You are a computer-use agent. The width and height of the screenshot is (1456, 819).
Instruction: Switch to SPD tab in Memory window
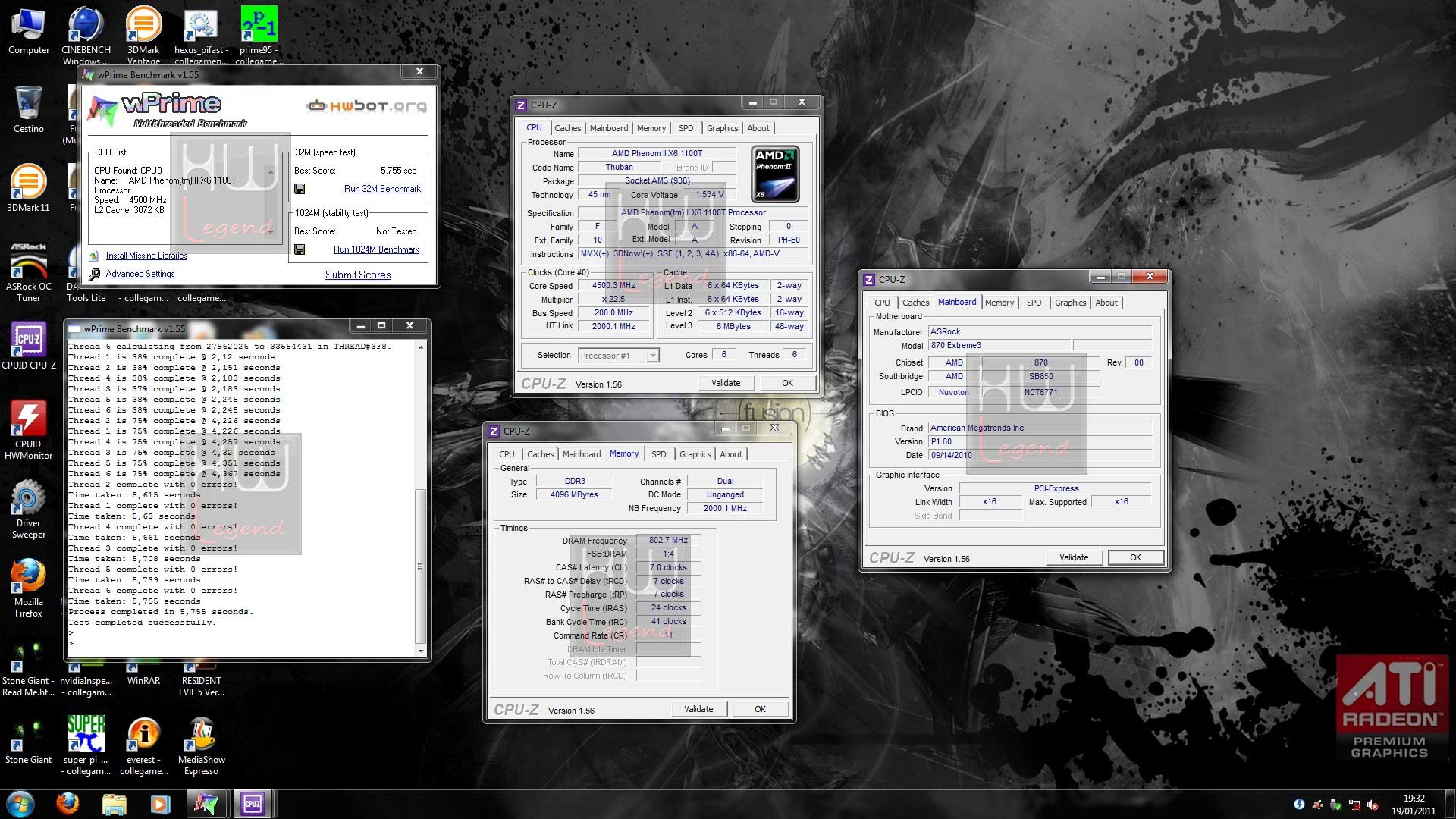coord(659,454)
